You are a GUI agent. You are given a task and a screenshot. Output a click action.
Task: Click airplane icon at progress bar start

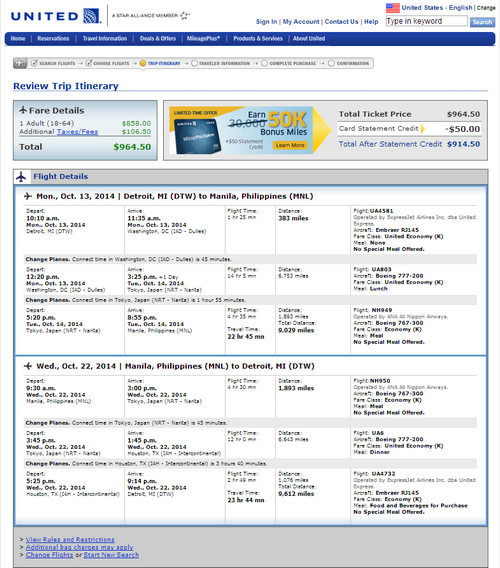pyautogui.click(x=20, y=63)
